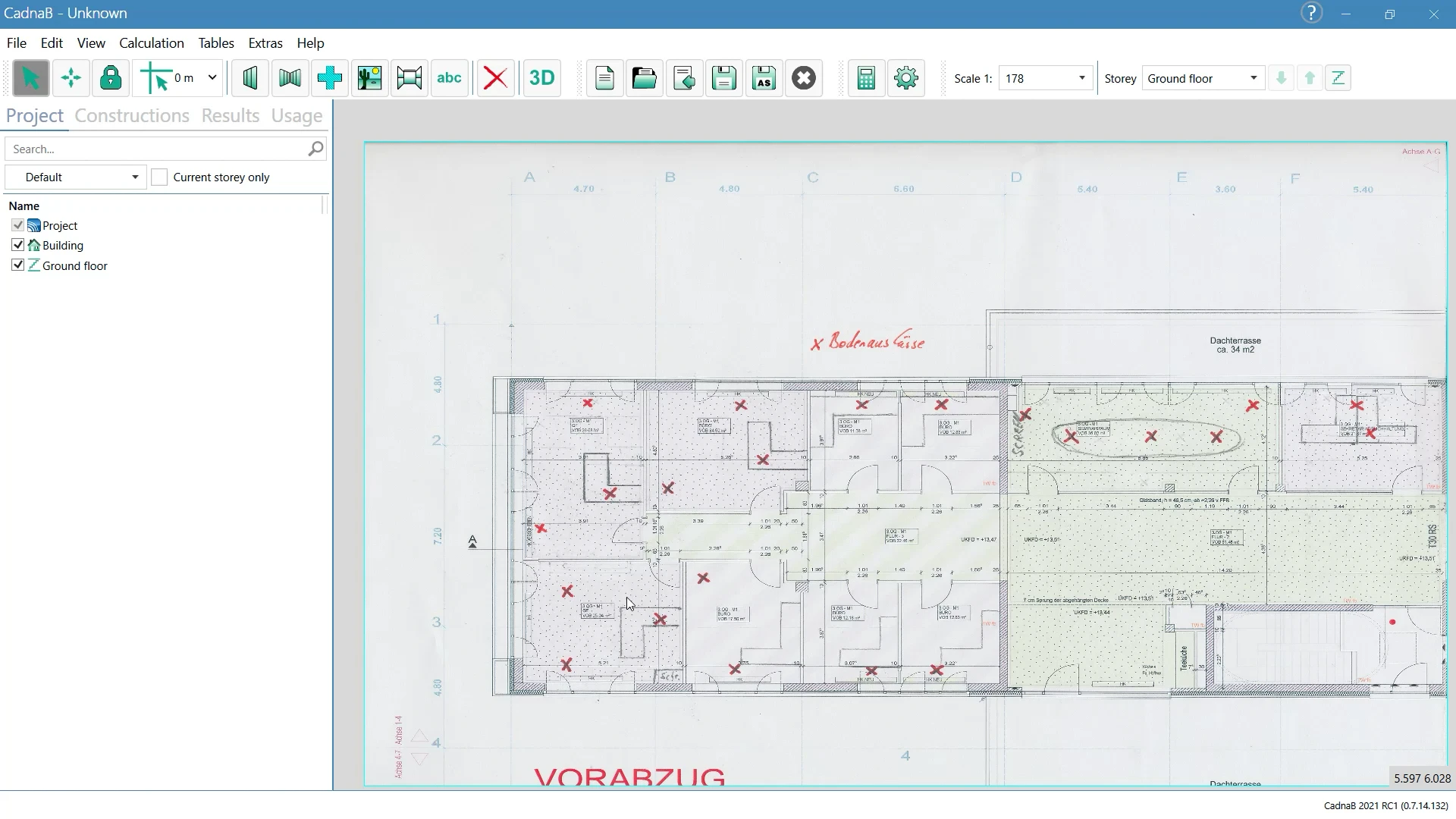
Task: Open an existing project folder
Action: [x=645, y=78]
